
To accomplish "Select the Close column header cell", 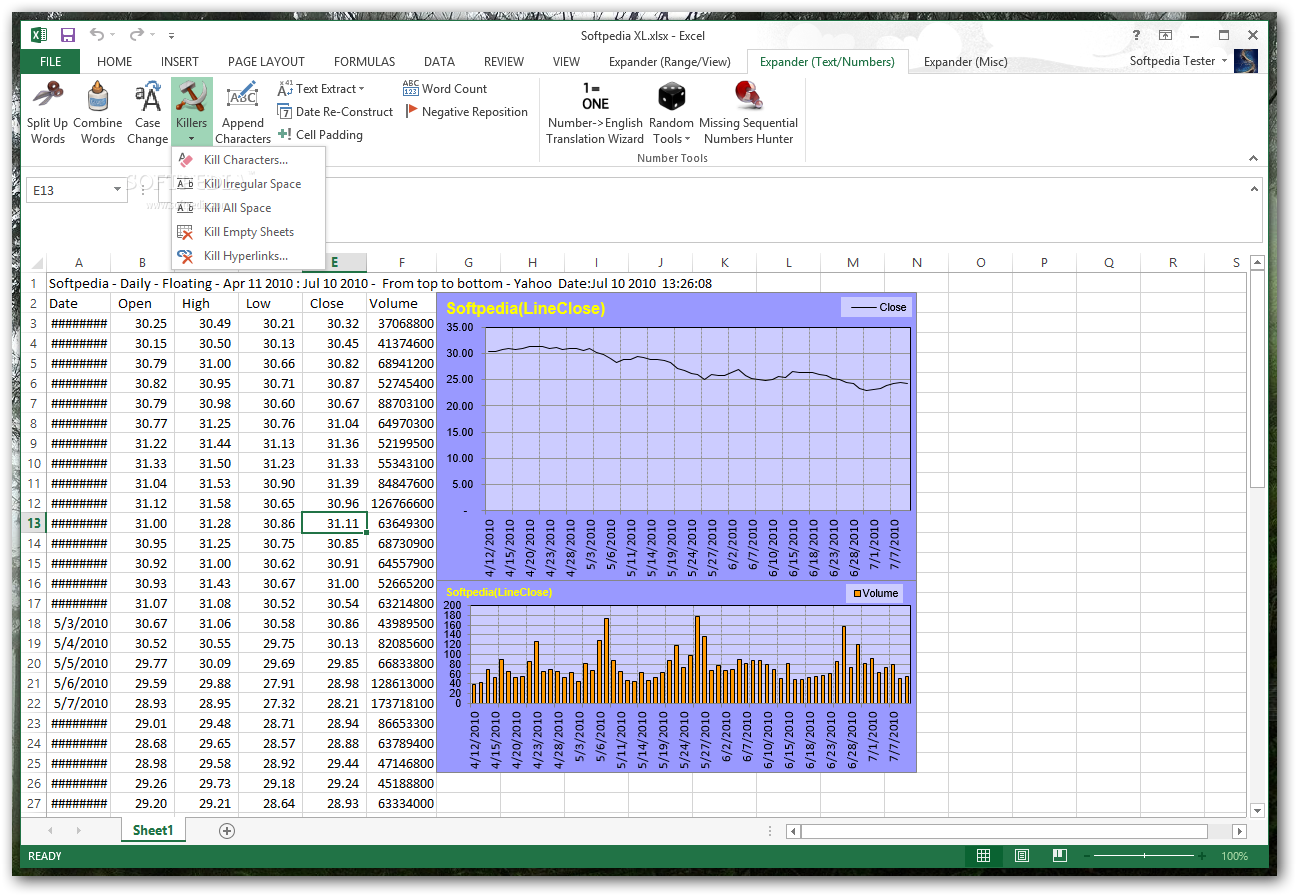I will pos(334,303).
